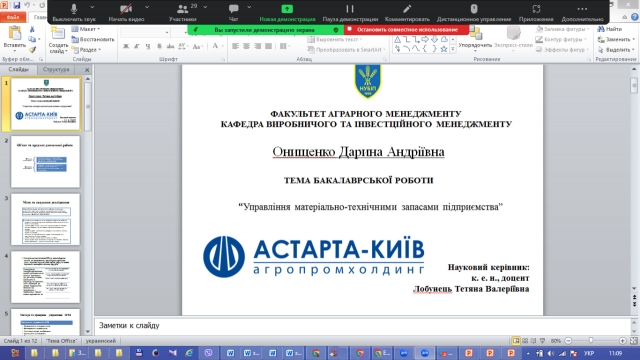Viewport: 640px width, 360px height.
Task: Select the right arrow shape
Action: tap(425, 39)
